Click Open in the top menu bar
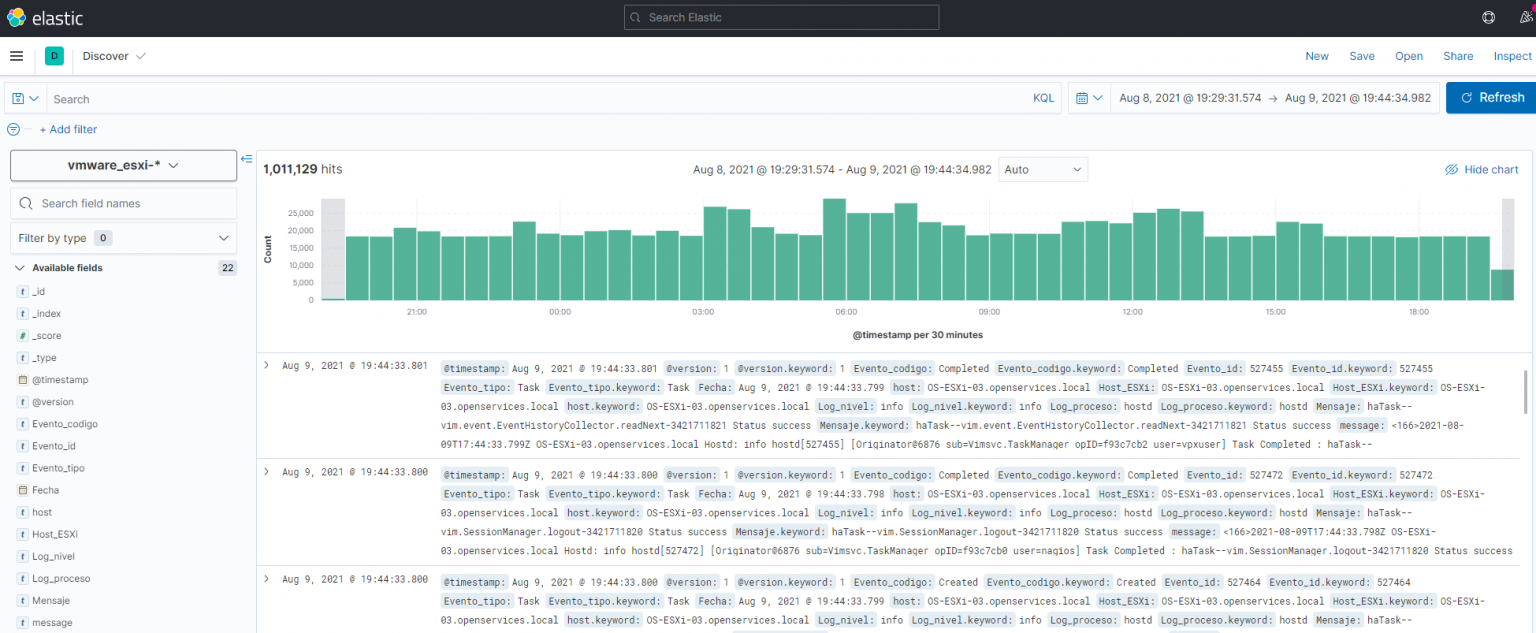This screenshot has height=633, width=1536. (1409, 56)
